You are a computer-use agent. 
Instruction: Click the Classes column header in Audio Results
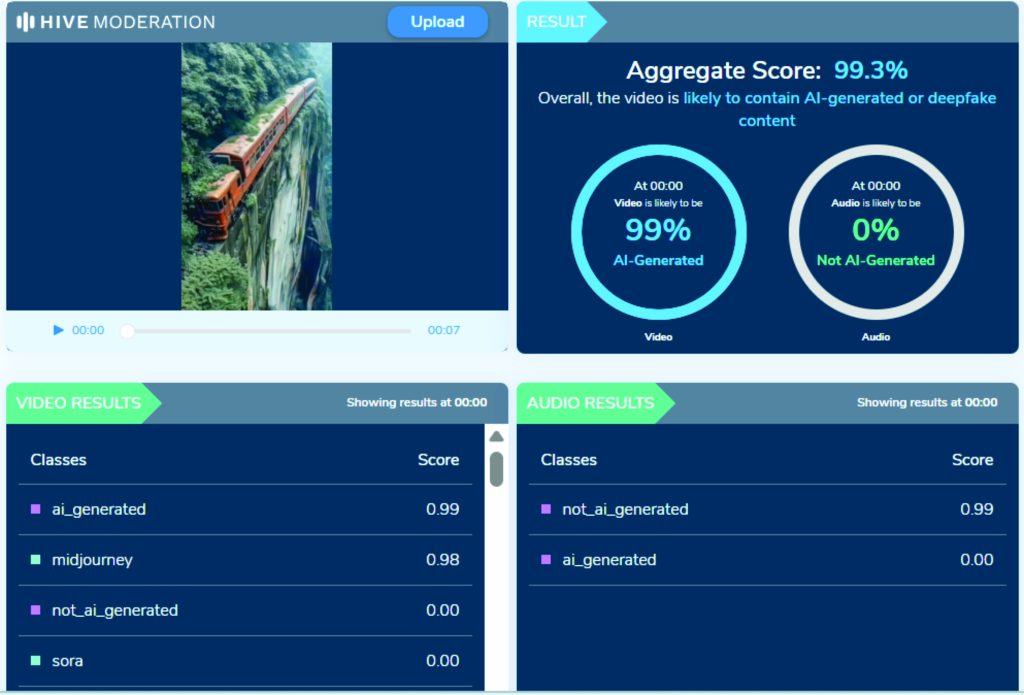[569, 460]
